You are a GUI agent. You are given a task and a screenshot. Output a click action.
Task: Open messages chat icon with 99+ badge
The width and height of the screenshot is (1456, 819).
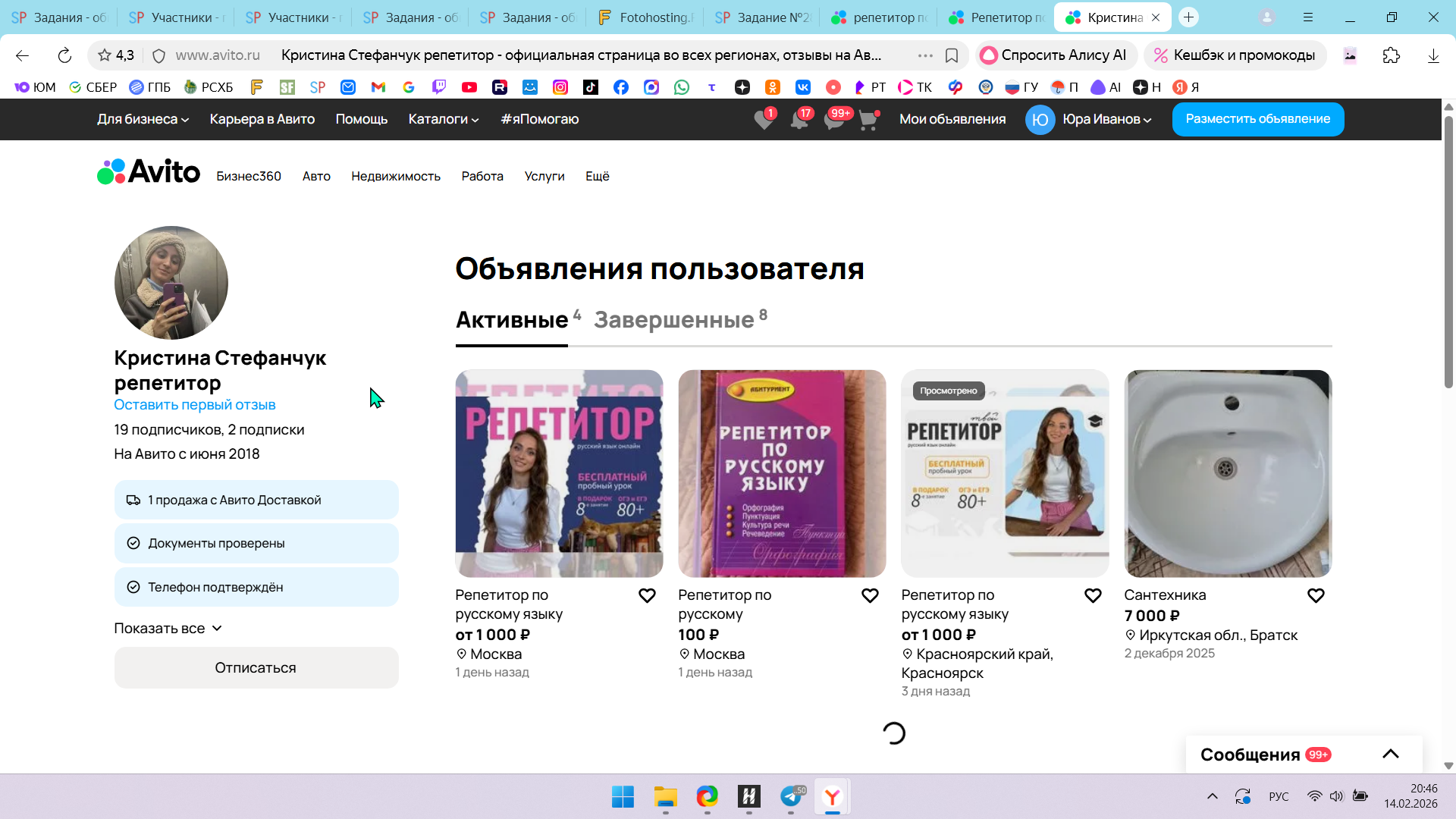click(833, 120)
